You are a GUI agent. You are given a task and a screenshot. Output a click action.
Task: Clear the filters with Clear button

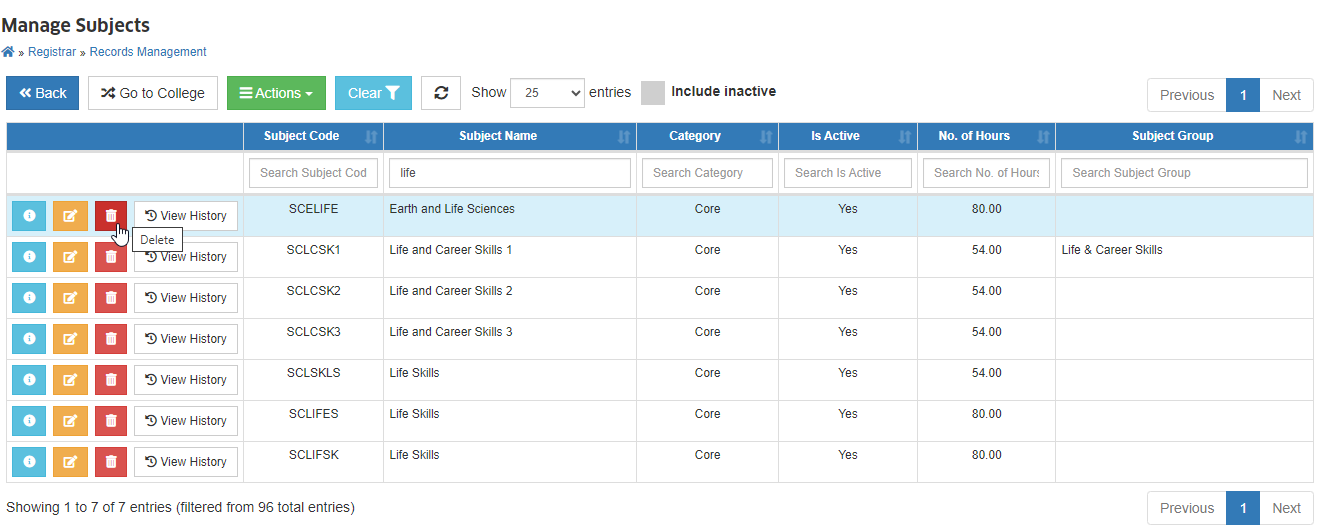pyautogui.click(x=373, y=93)
